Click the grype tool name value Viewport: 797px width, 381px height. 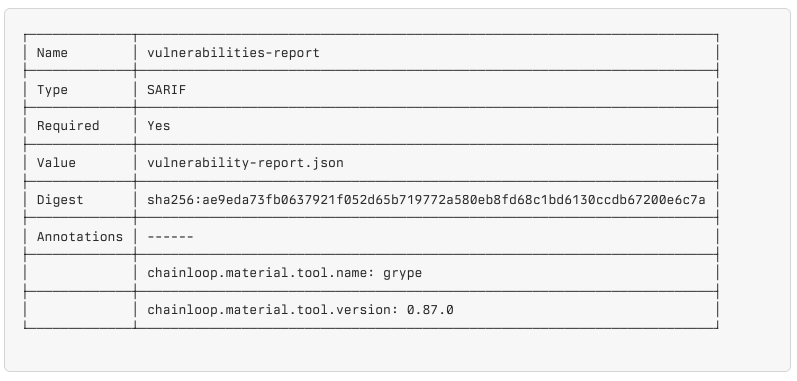point(403,274)
